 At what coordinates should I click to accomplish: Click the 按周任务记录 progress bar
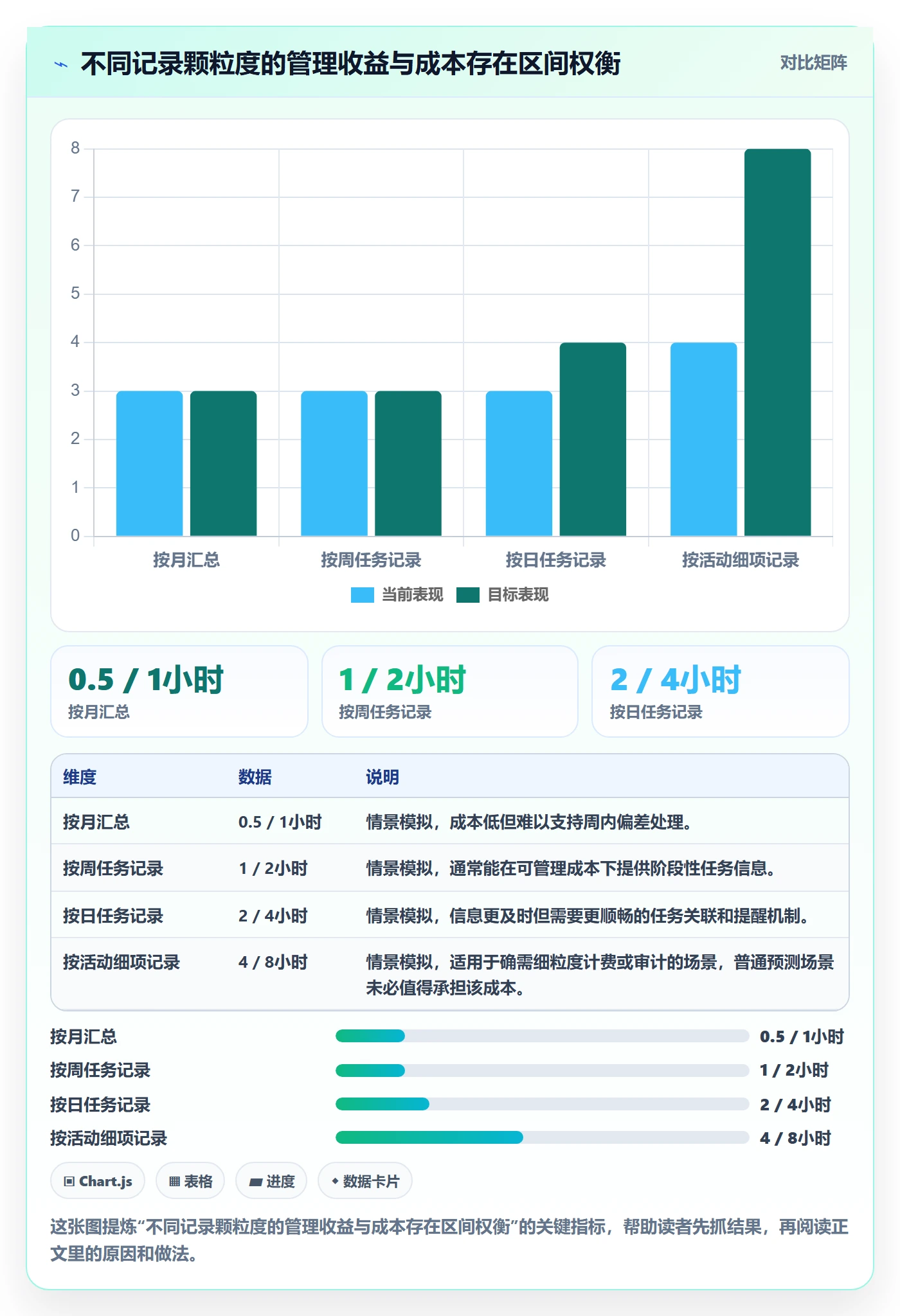coord(542,1071)
